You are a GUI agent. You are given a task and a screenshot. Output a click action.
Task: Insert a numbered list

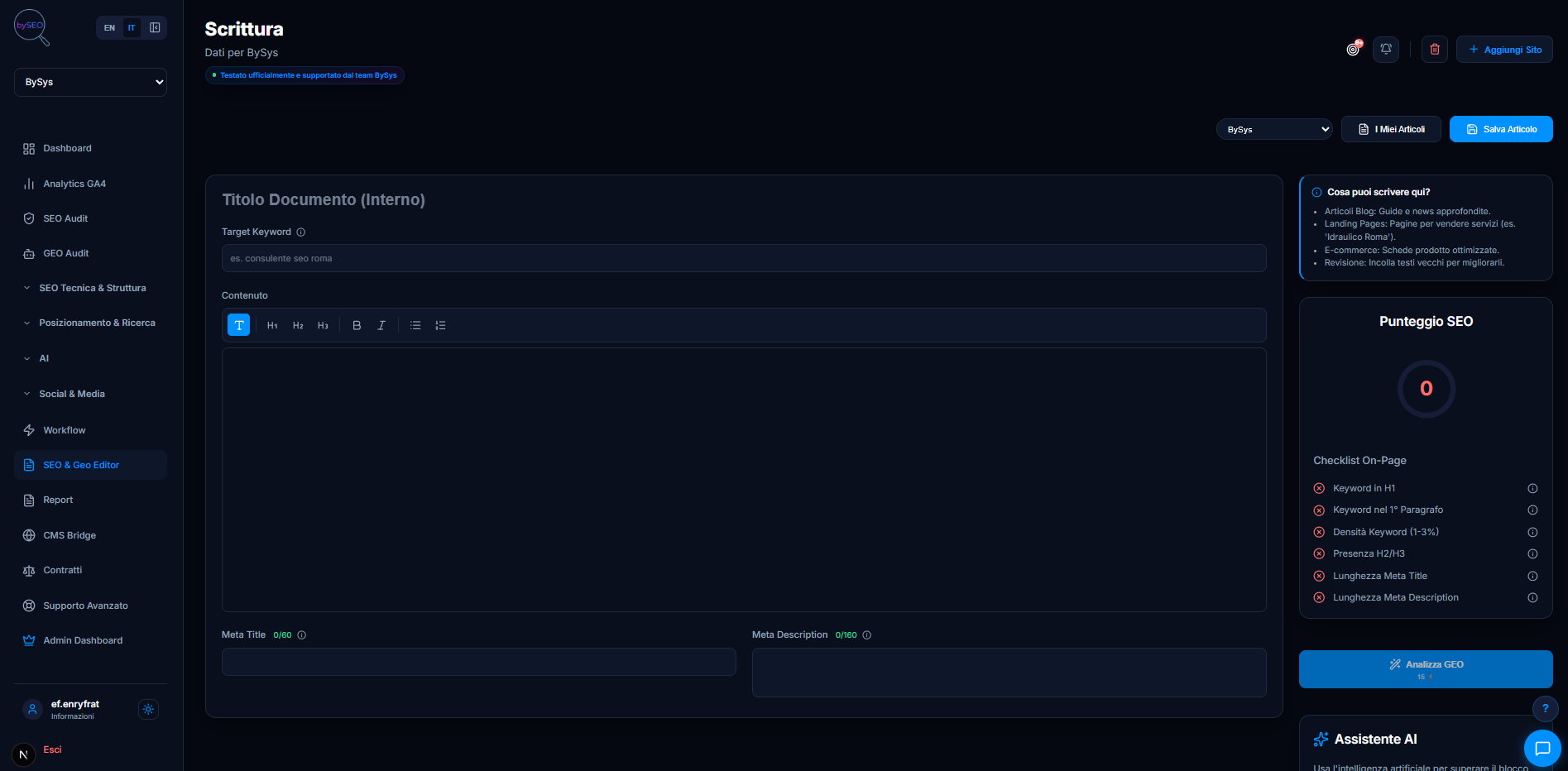tap(440, 325)
